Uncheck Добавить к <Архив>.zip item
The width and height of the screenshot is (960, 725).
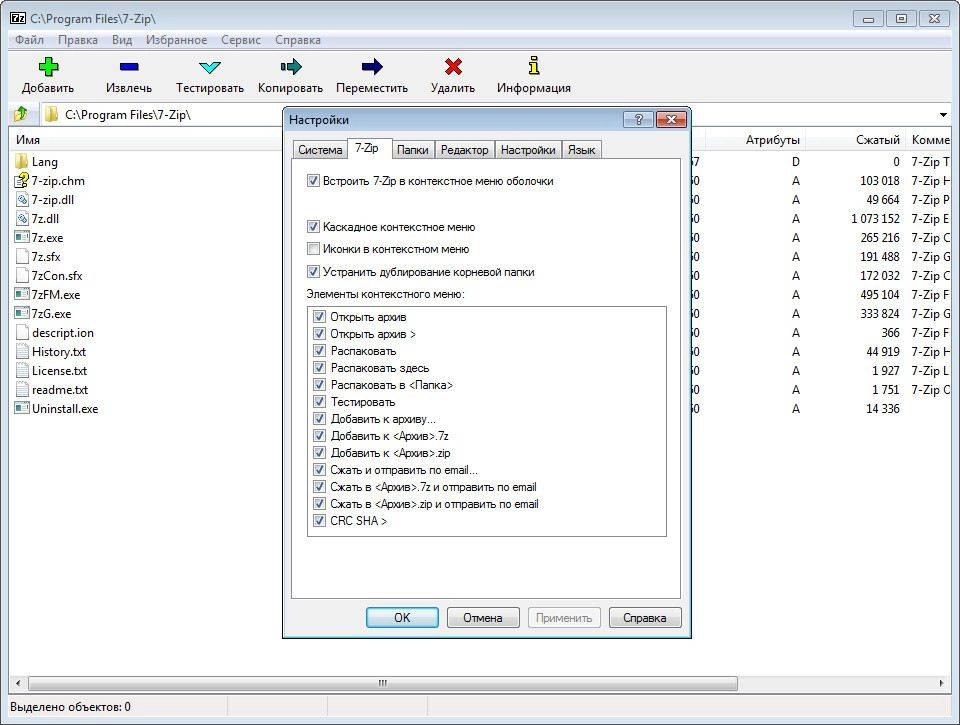[x=319, y=453]
